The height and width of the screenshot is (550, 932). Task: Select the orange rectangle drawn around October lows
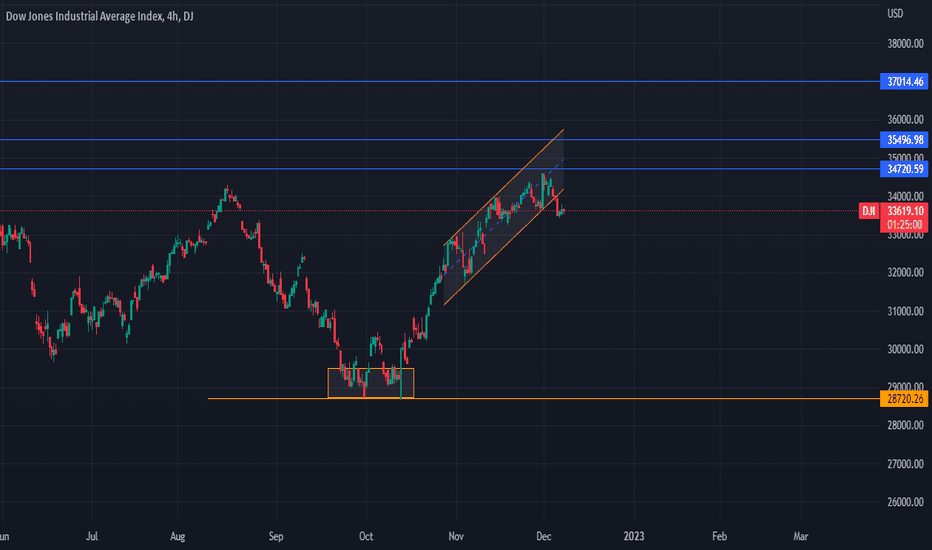coord(371,383)
